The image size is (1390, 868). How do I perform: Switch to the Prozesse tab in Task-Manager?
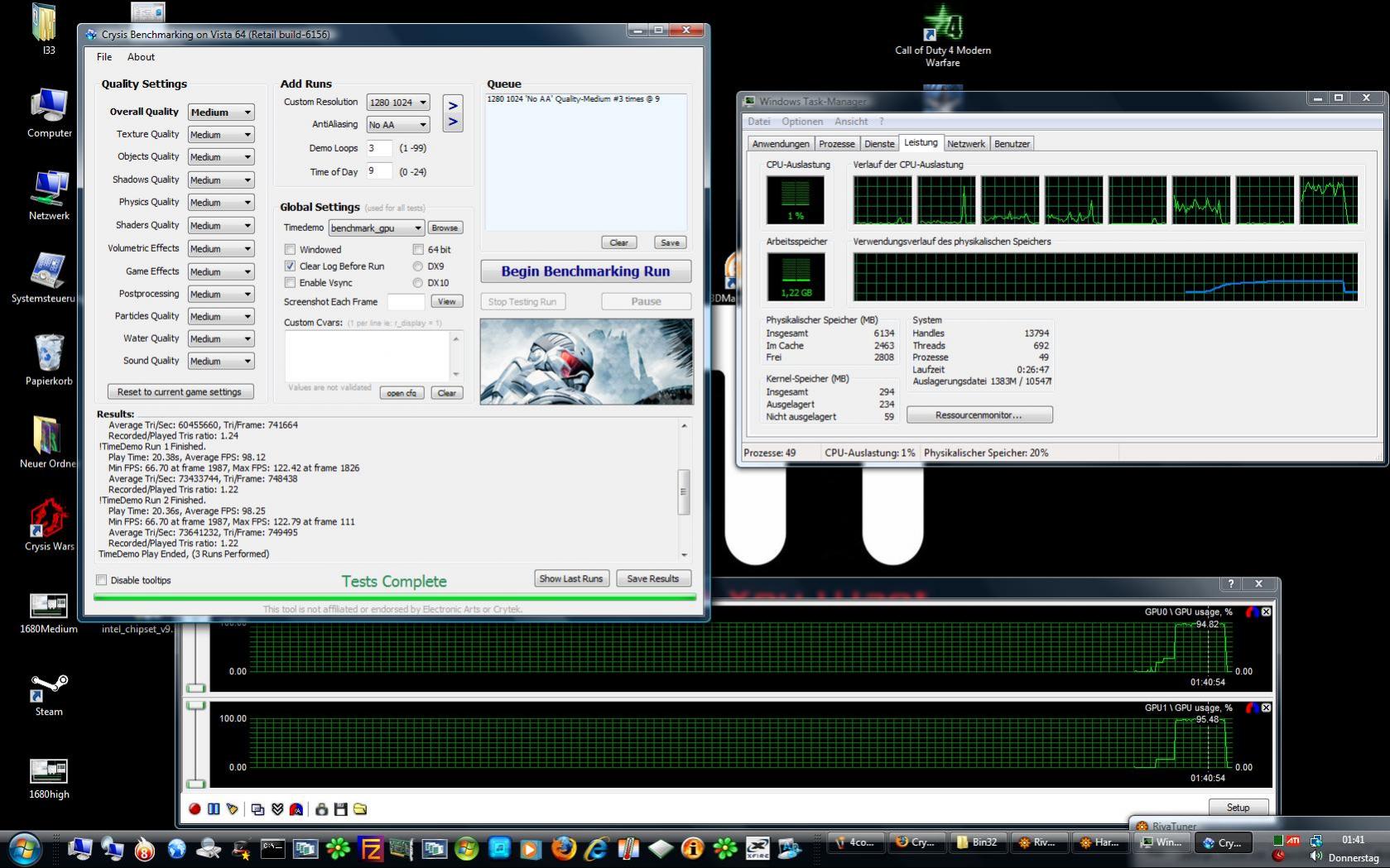click(836, 144)
